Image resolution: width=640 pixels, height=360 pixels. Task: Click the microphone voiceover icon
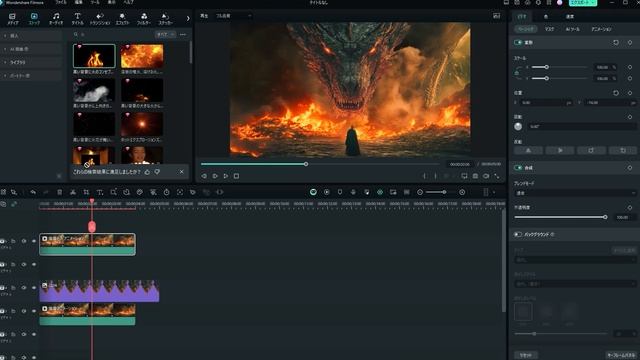pyautogui.click(x=353, y=192)
